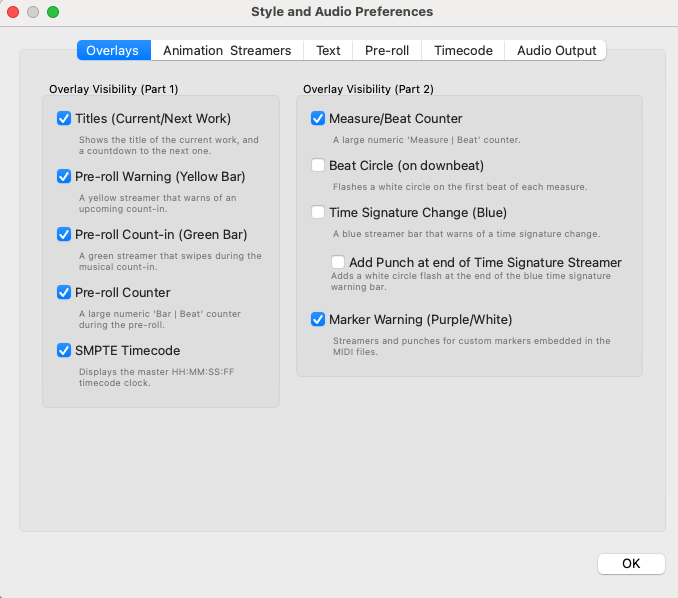Disable Pre-roll Warning (Yellow Bar)
Screen dimensions: 678x598
tap(64, 176)
